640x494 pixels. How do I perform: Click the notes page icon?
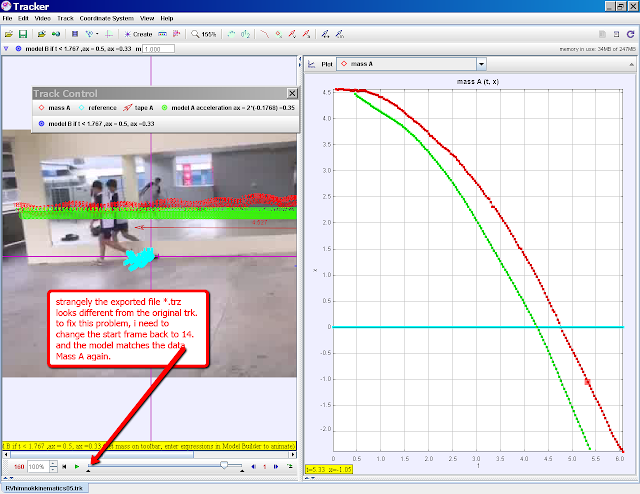pos(602,34)
